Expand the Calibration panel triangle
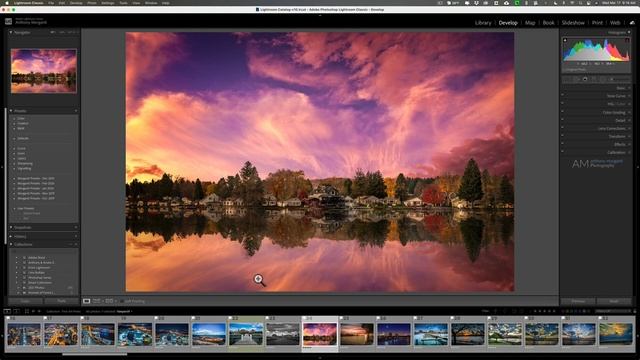This screenshot has width=640, height=360. 629,153
